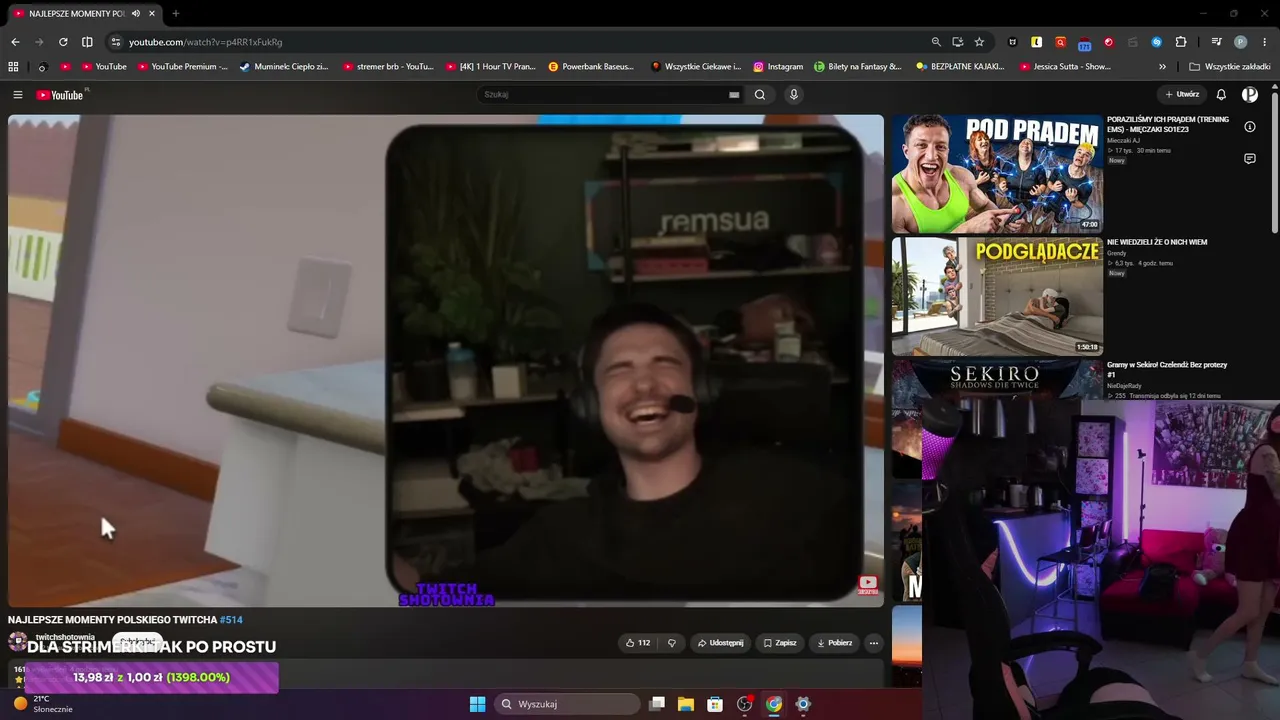Viewport: 1280px width, 720px height.
Task: Mute the tab via speaker icon
Action: click(x=135, y=14)
